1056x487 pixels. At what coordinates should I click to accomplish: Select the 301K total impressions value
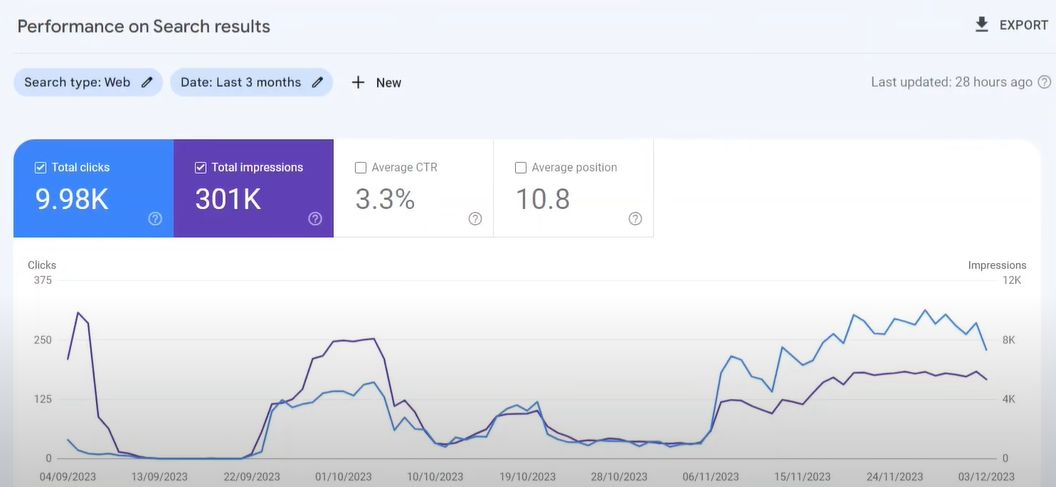228,199
